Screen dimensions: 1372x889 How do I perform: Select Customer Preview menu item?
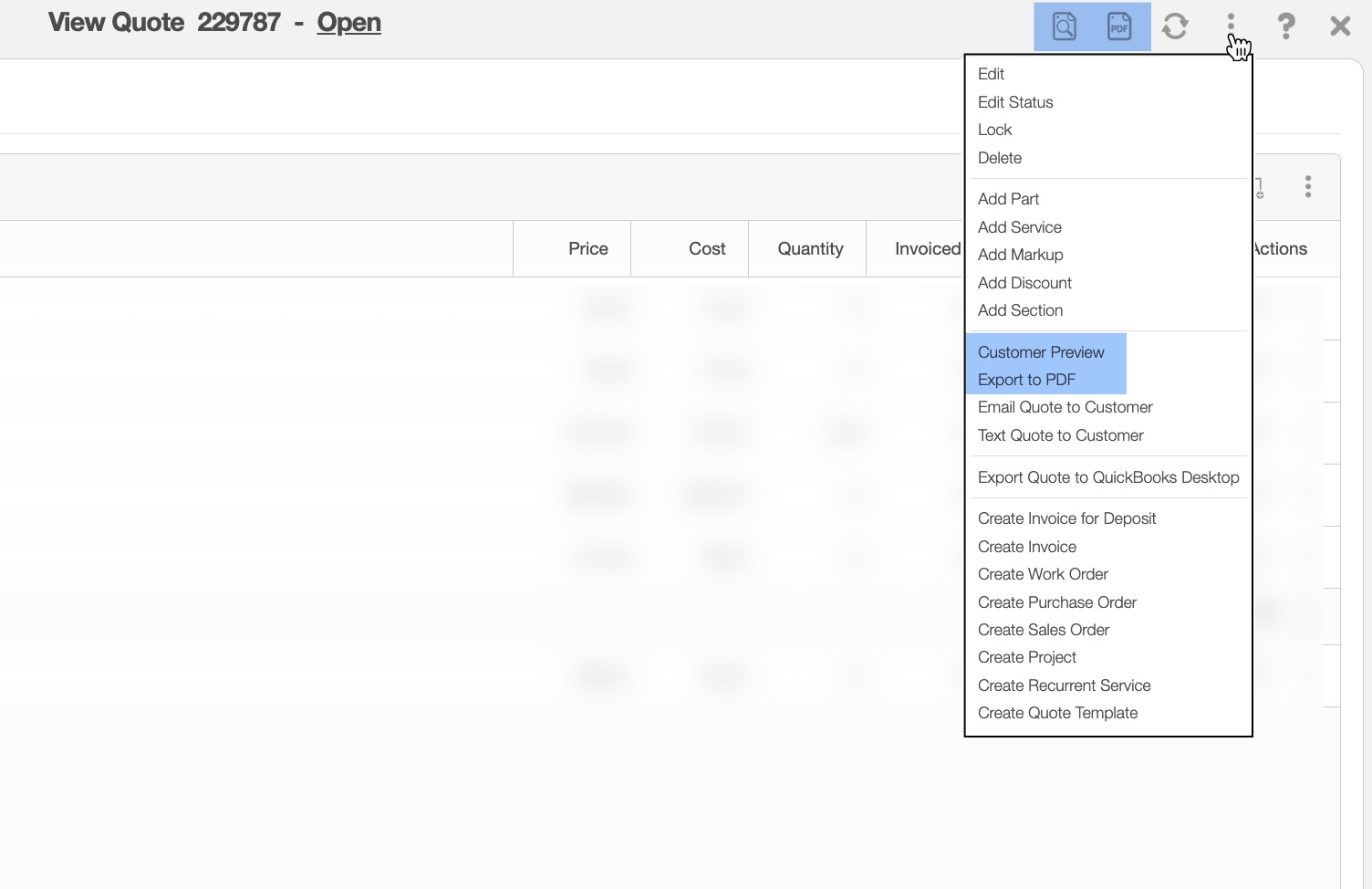(x=1041, y=352)
